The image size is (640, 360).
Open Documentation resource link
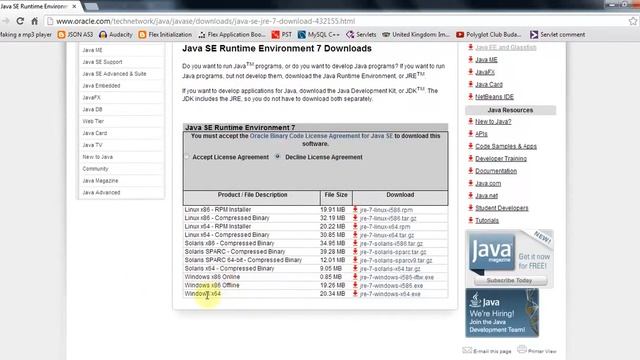pos(496,171)
